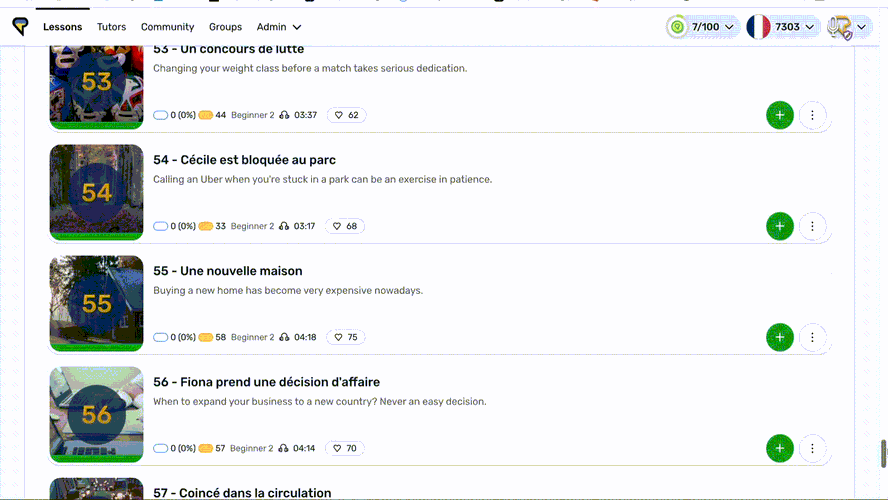Open more options for lesson 56
The image size is (888, 500).
(812, 448)
